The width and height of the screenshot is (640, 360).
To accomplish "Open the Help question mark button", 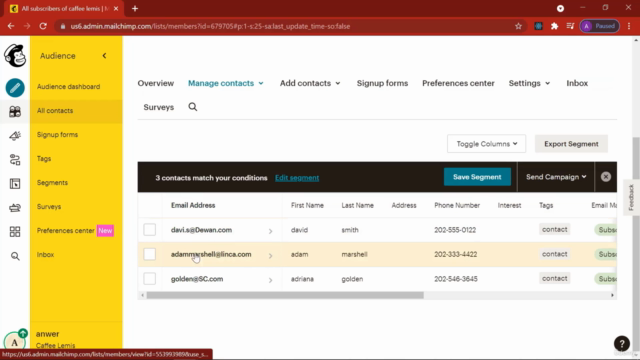I will point(622,343).
